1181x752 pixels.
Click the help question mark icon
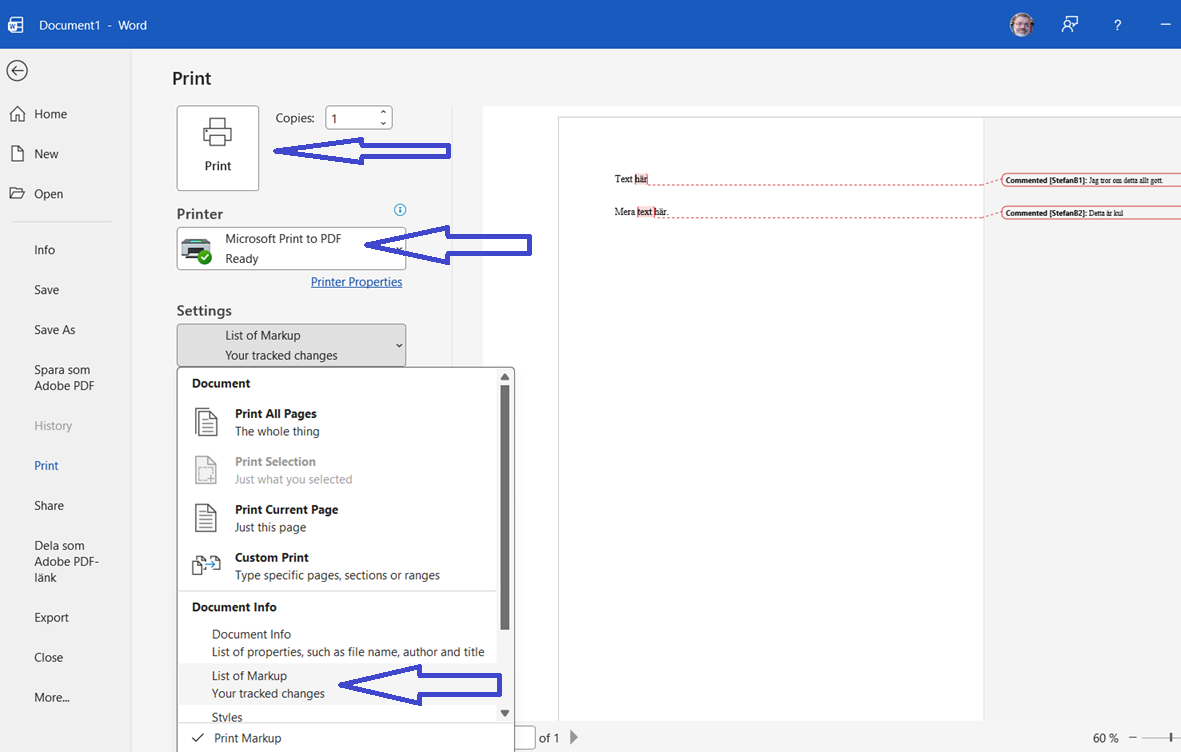pyautogui.click(x=1117, y=25)
